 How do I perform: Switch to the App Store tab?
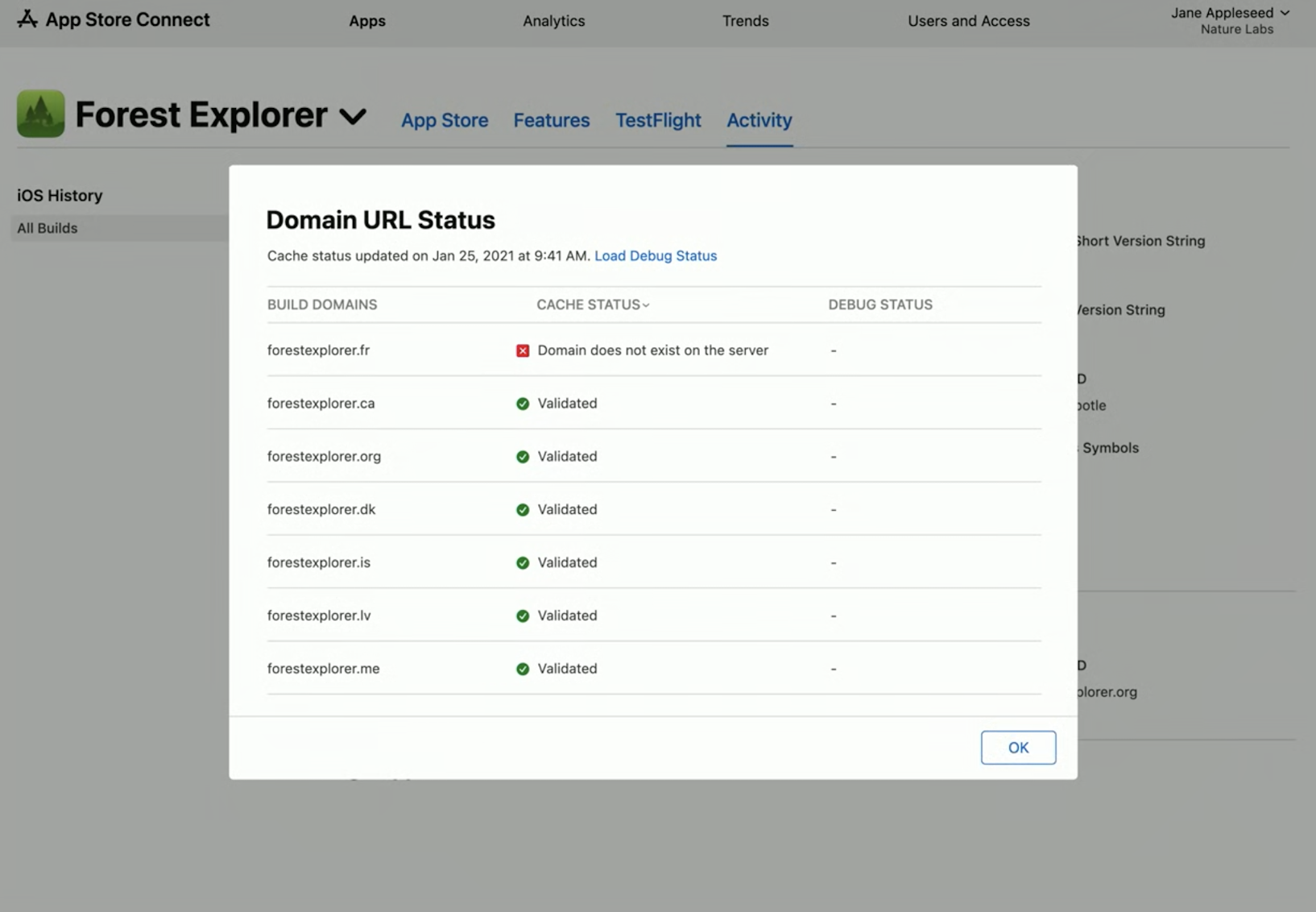pyautogui.click(x=445, y=120)
